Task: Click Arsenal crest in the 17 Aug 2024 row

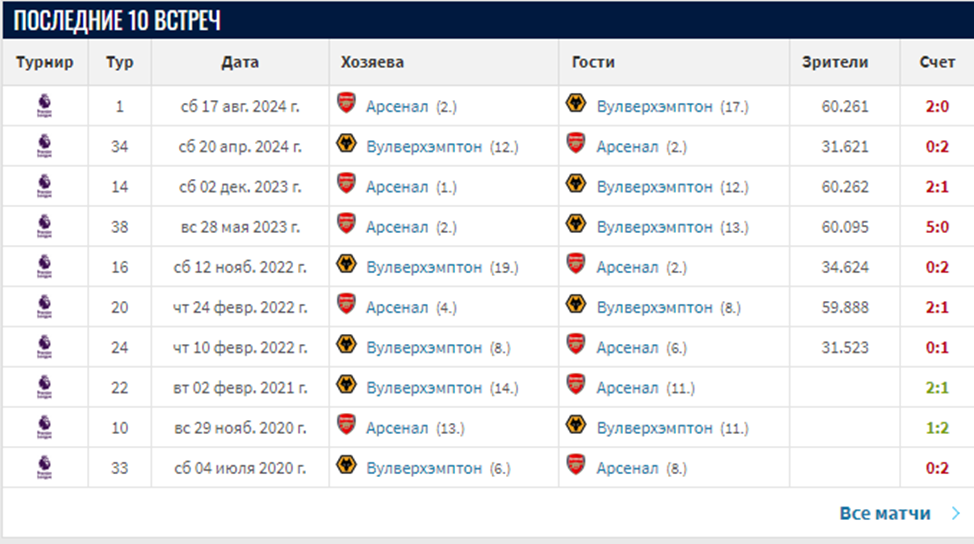Action: 346,105
